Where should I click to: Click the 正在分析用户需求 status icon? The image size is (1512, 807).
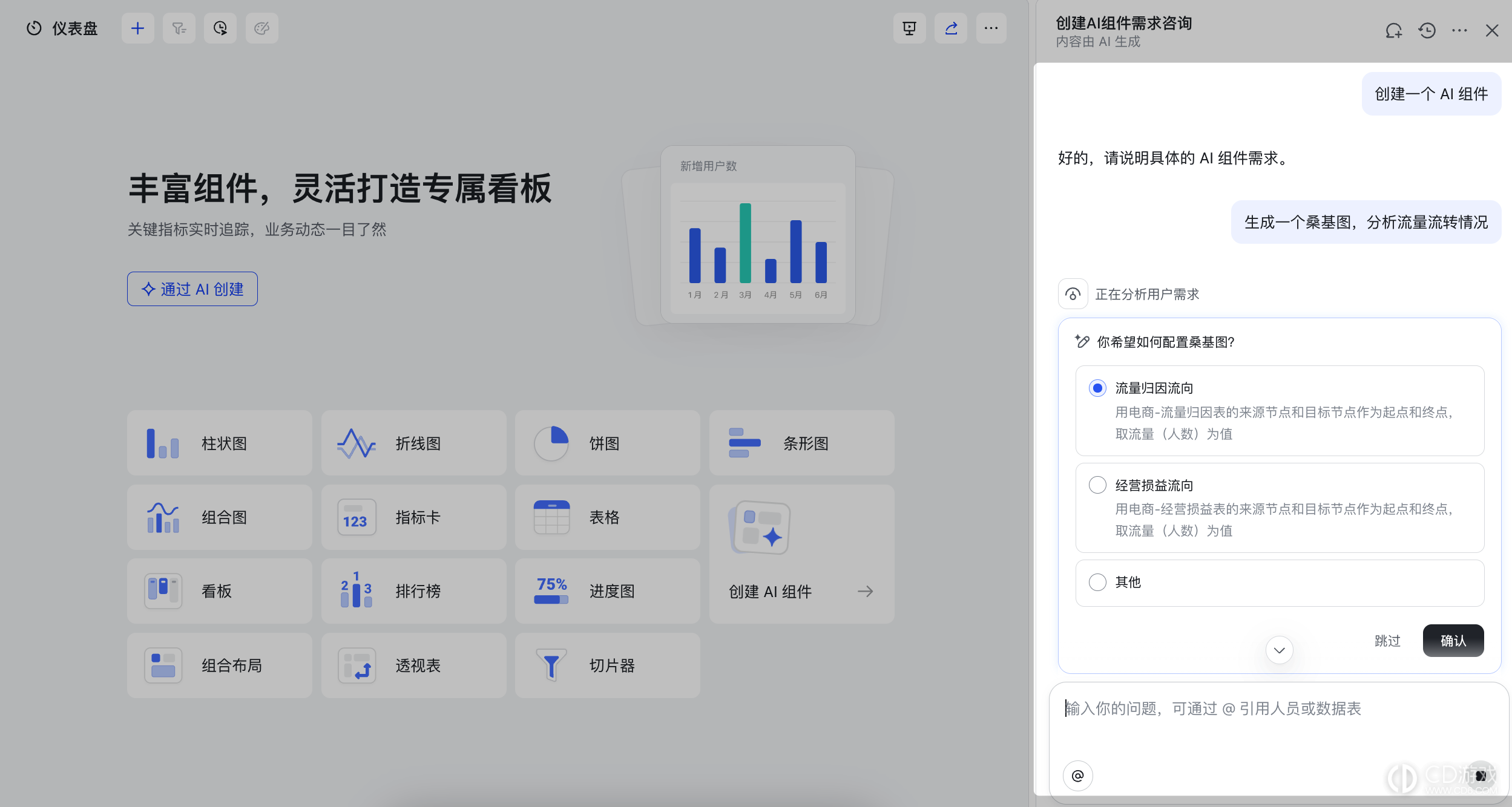click(1073, 294)
